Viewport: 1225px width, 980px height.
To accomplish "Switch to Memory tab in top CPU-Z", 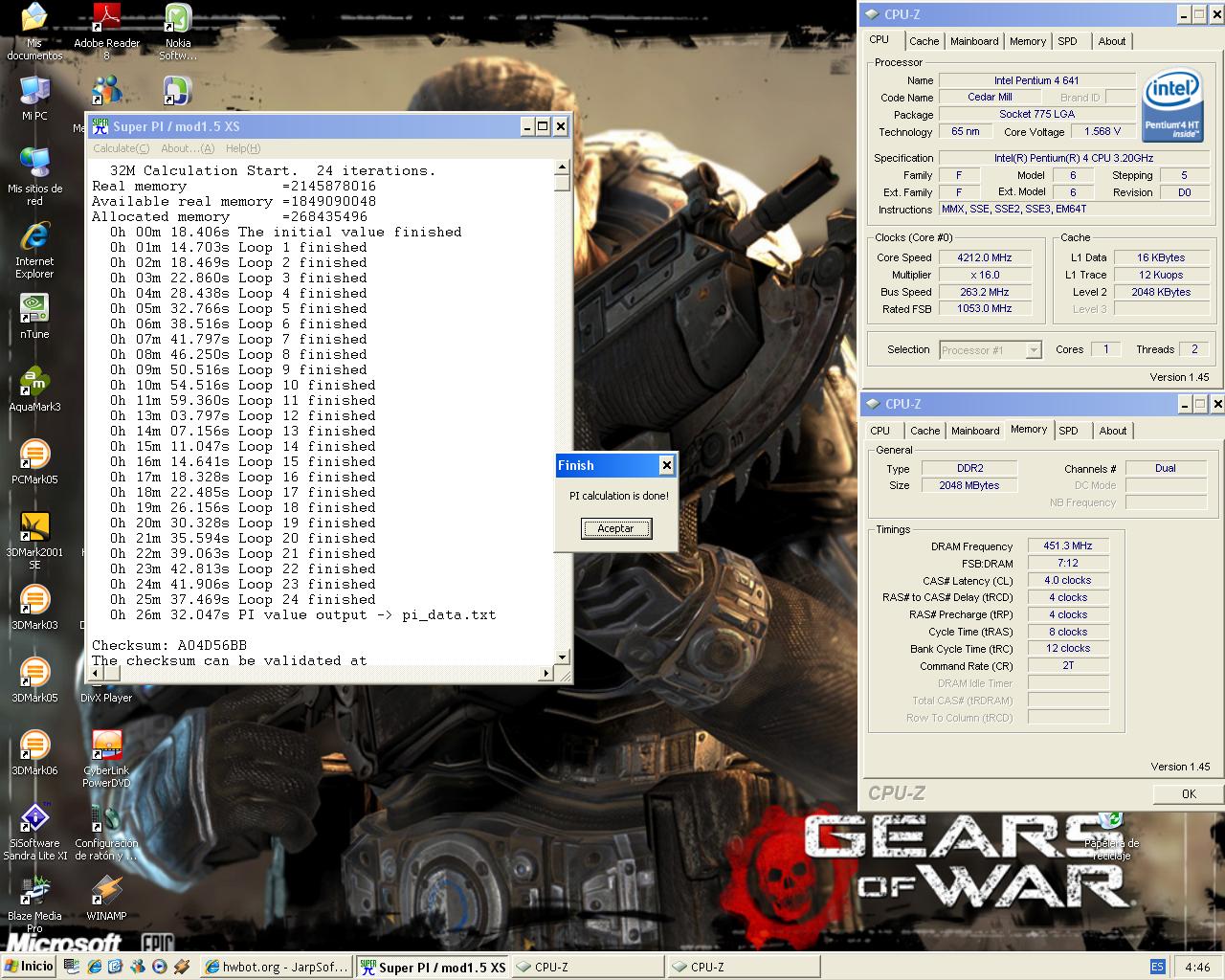I will (1028, 41).
